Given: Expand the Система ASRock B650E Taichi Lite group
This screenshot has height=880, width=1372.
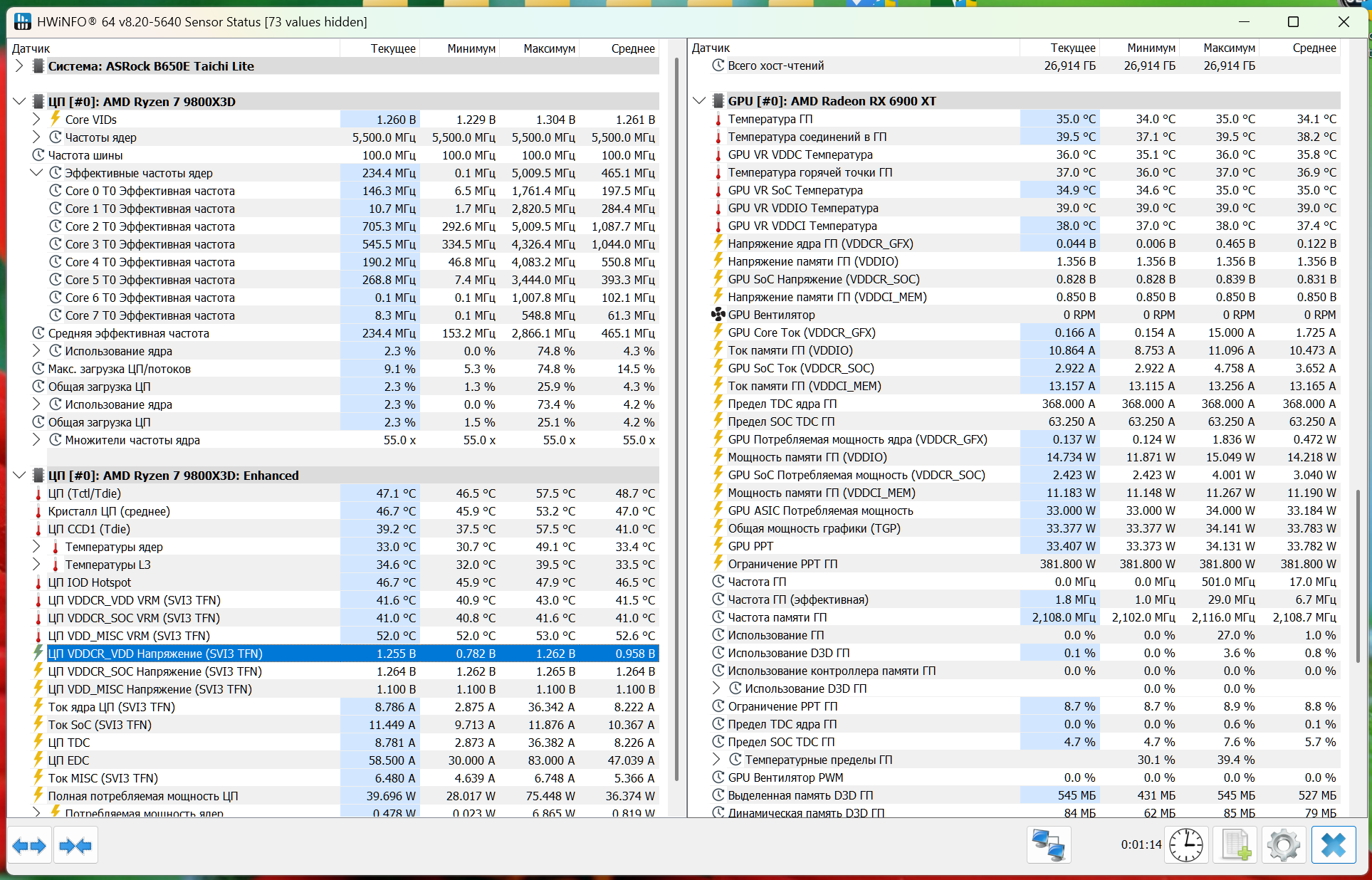Looking at the screenshot, I should click(x=19, y=66).
